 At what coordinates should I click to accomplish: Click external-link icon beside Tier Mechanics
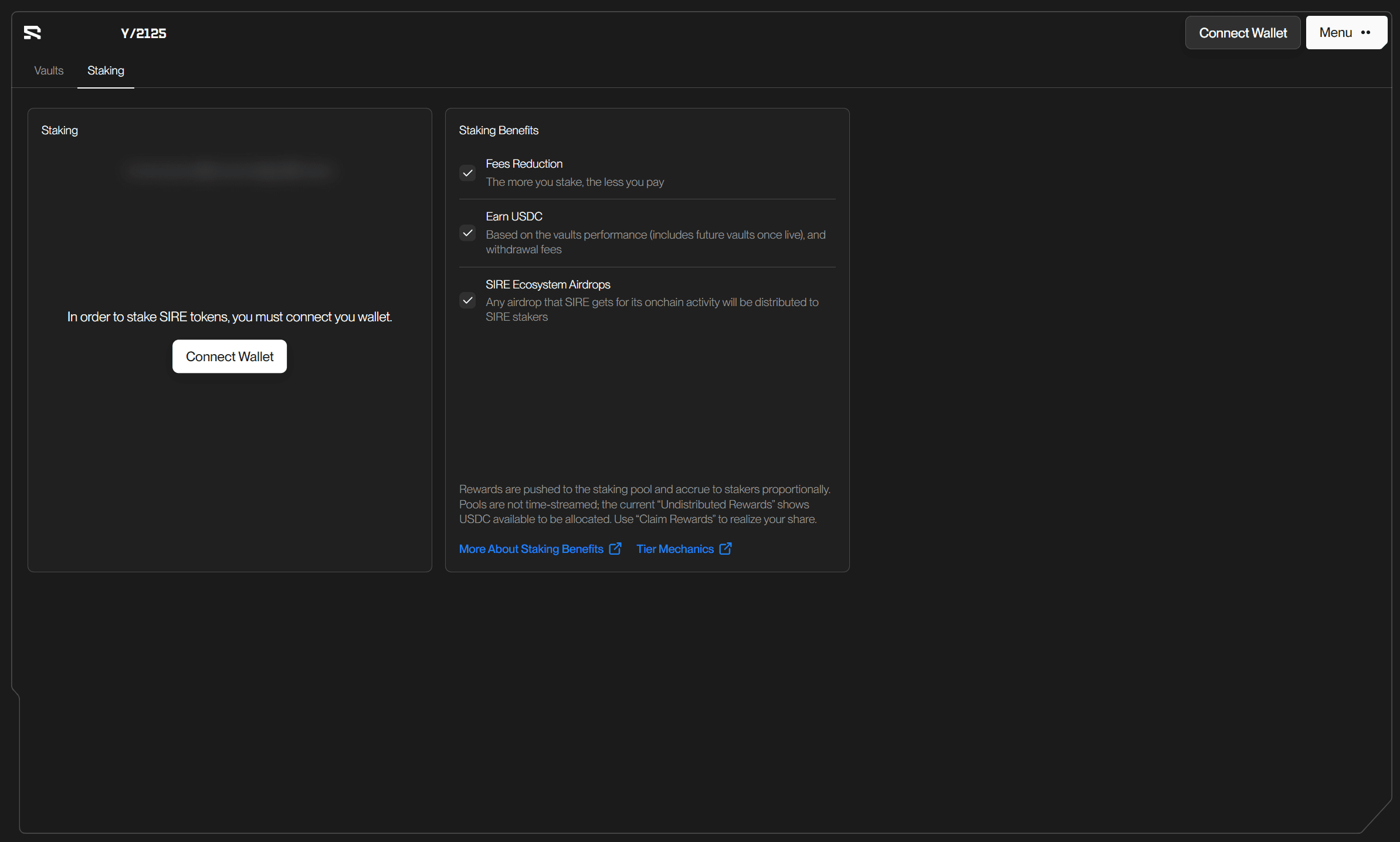[x=726, y=549]
